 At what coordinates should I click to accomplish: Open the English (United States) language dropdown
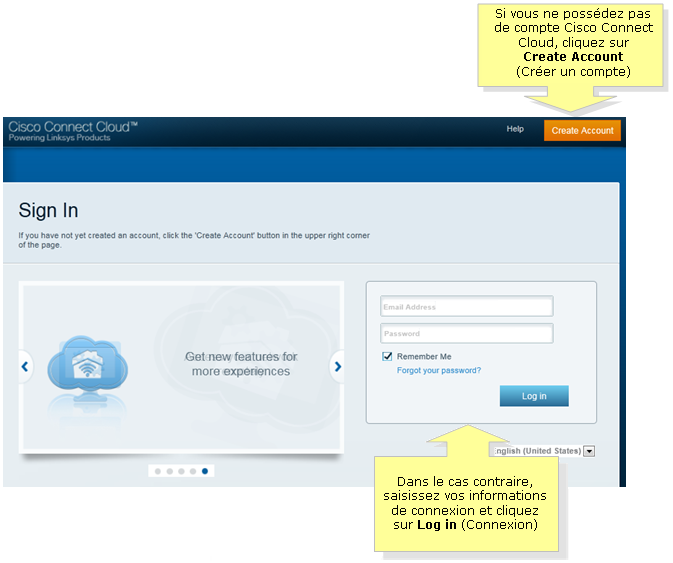(x=589, y=451)
